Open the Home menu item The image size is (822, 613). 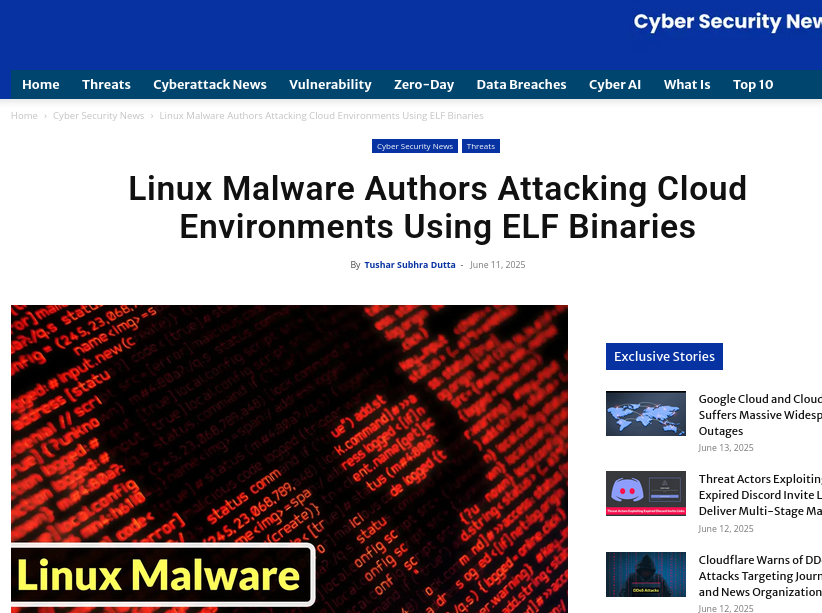pyautogui.click(x=40, y=84)
